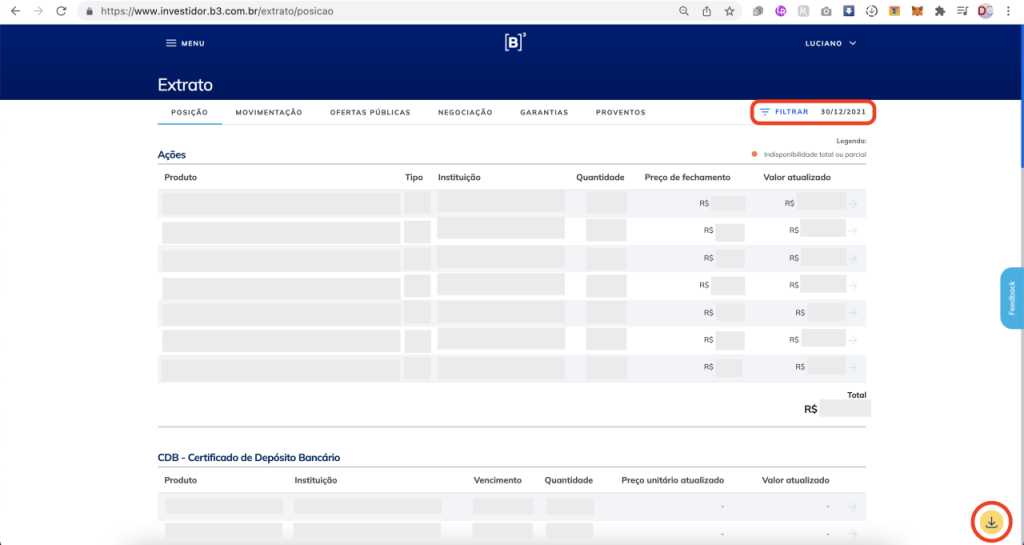Screen dimensions: 1024x545
Task: Open the hamburger MENU
Action: coord(185,43)
